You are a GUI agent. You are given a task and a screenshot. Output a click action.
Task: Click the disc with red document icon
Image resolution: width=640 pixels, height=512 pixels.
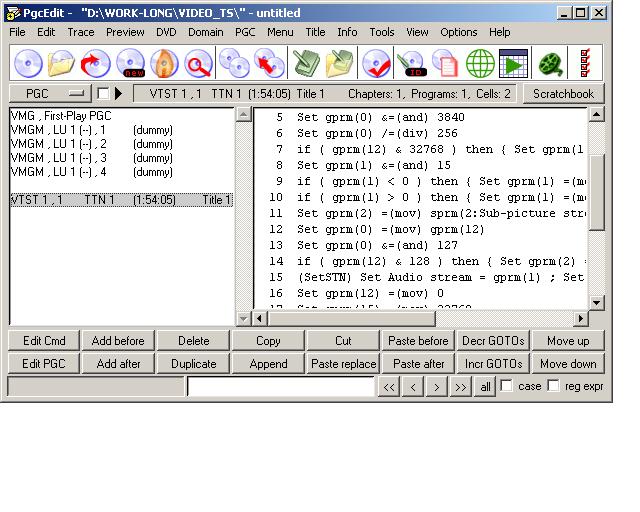[445, 63]
